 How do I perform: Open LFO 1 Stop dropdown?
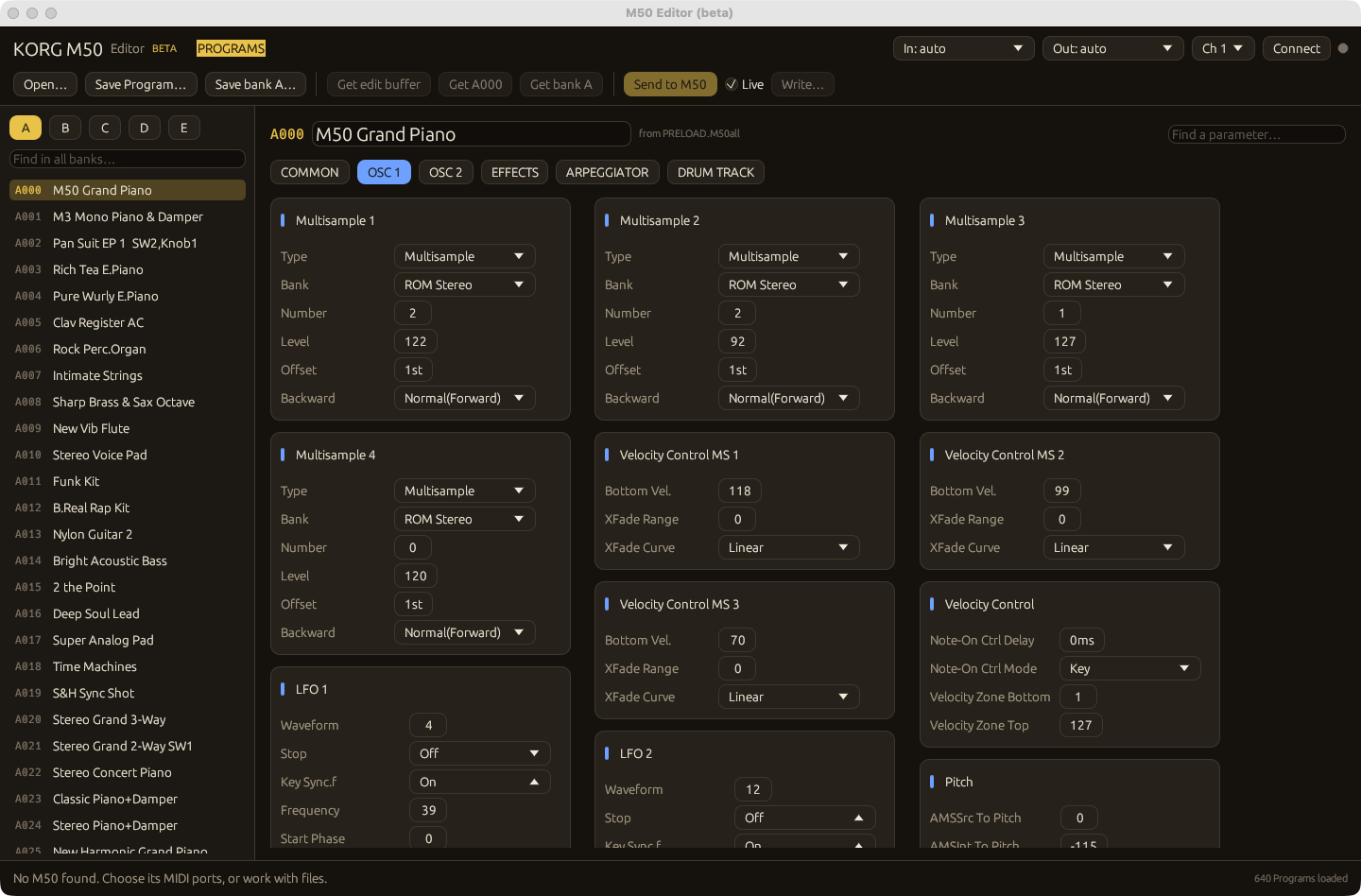coord(479,753)
